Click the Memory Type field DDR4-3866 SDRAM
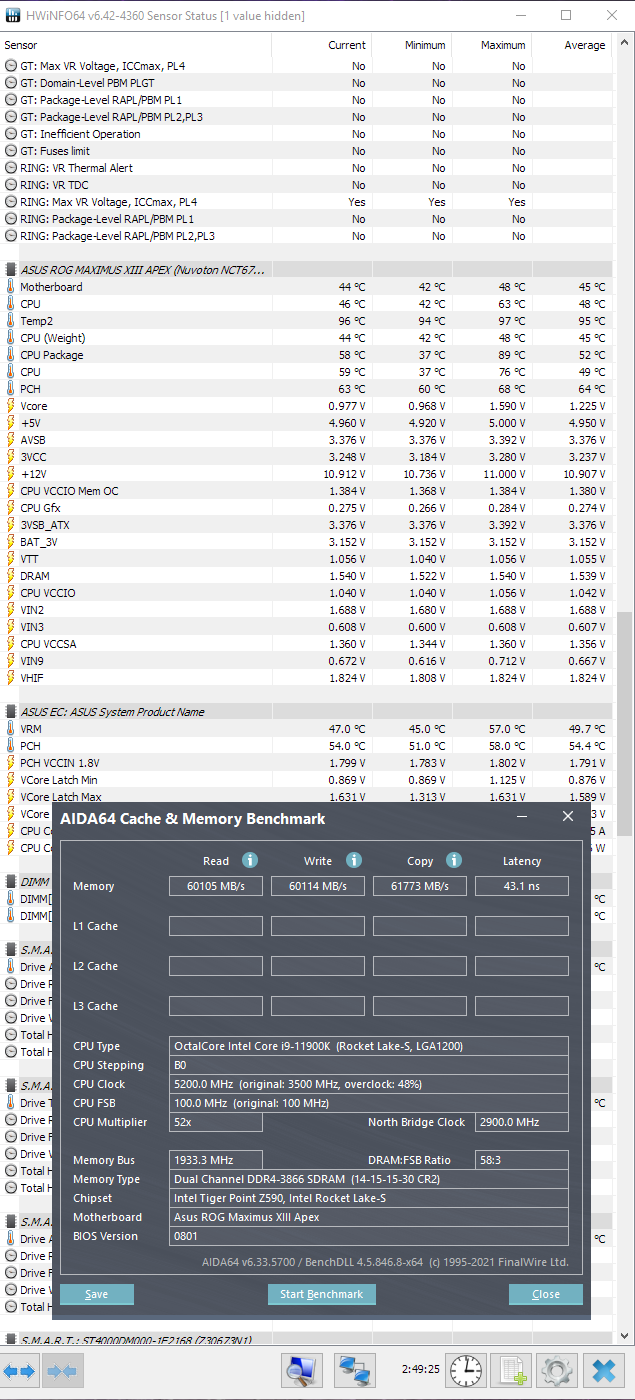 [369, 1179]
